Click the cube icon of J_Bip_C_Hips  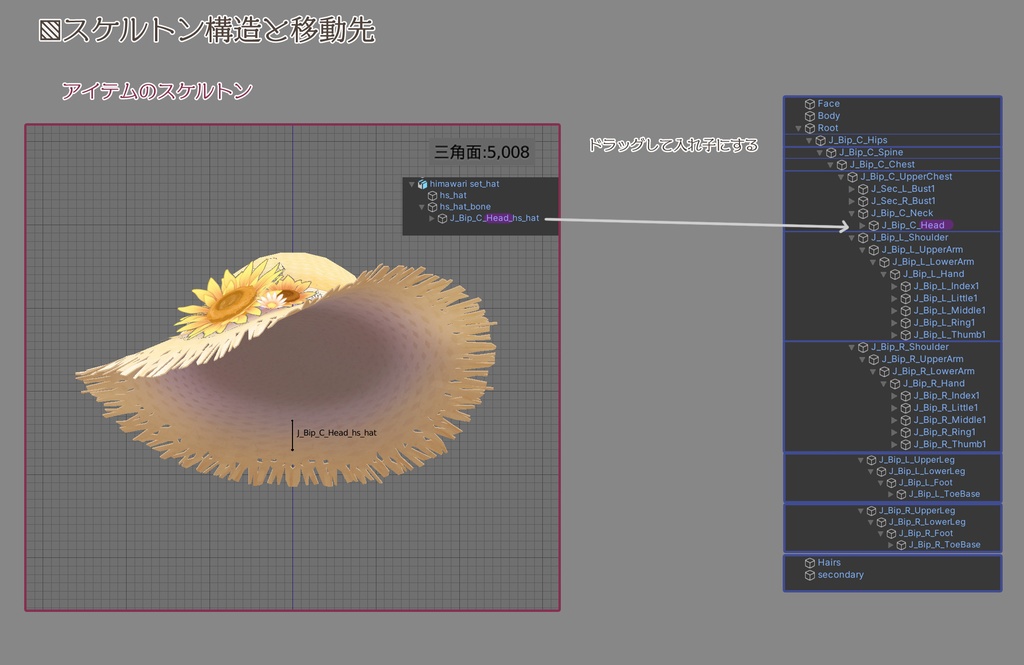(x=821, y=140)
